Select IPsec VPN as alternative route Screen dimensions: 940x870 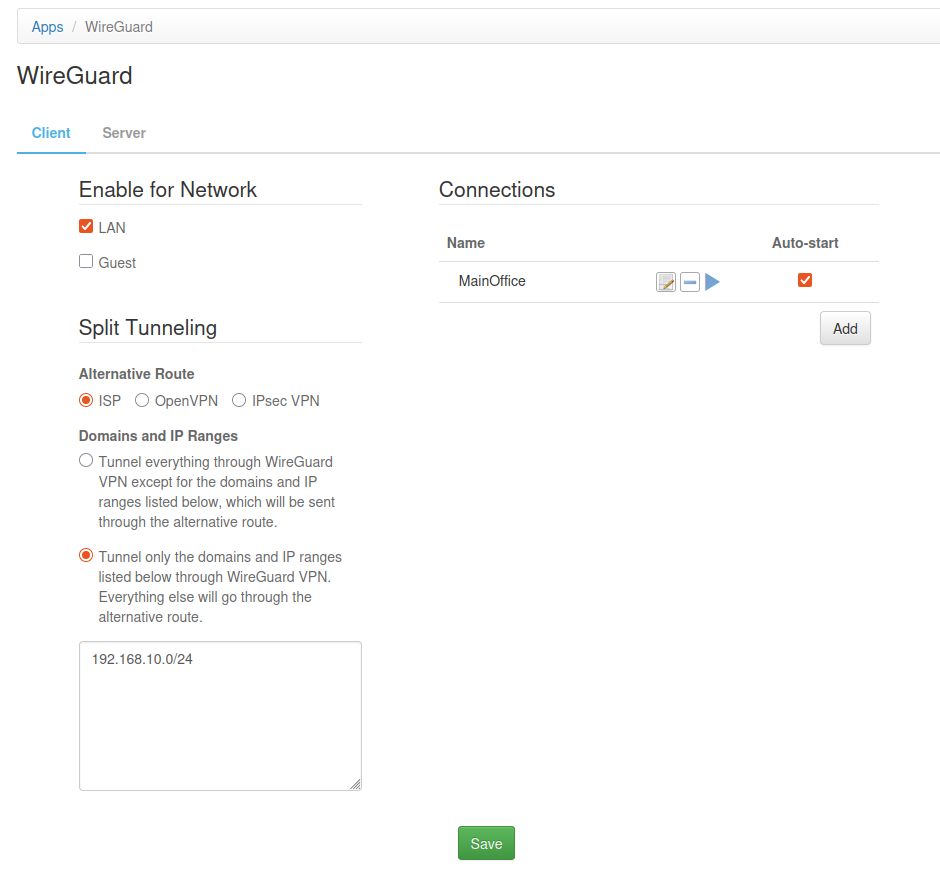[239, 400]
